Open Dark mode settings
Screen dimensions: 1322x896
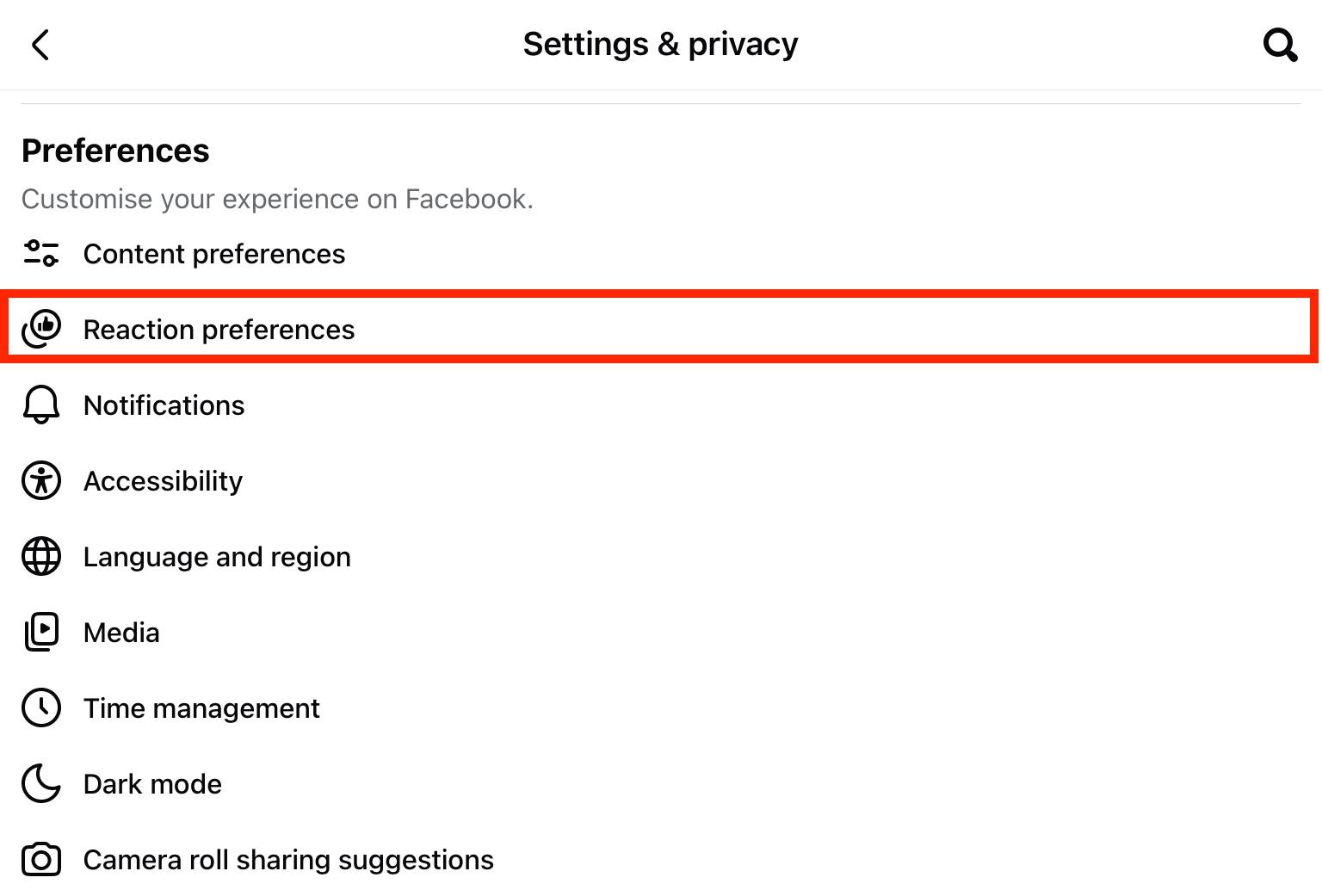click(x=152, y=784)
